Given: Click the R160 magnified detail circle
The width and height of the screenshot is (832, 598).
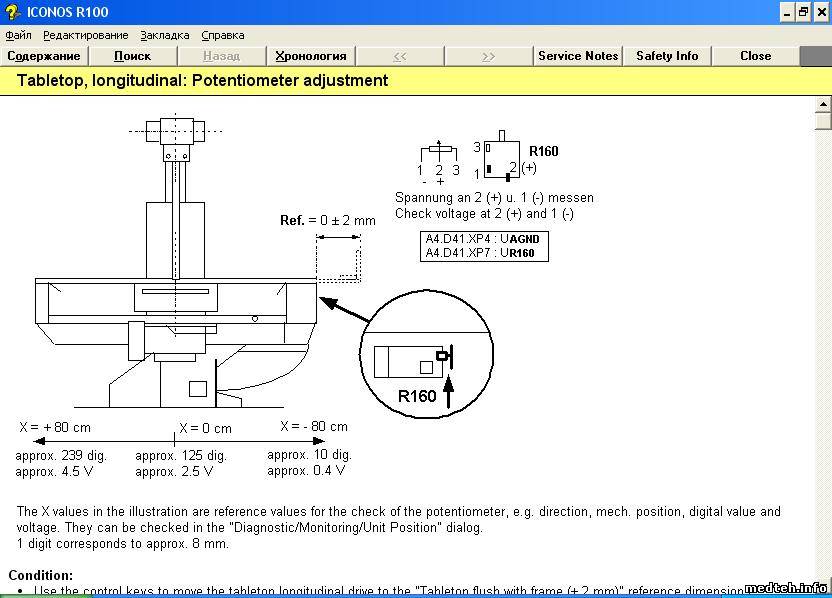Looking at the screenshot, I should coord(428,352).
